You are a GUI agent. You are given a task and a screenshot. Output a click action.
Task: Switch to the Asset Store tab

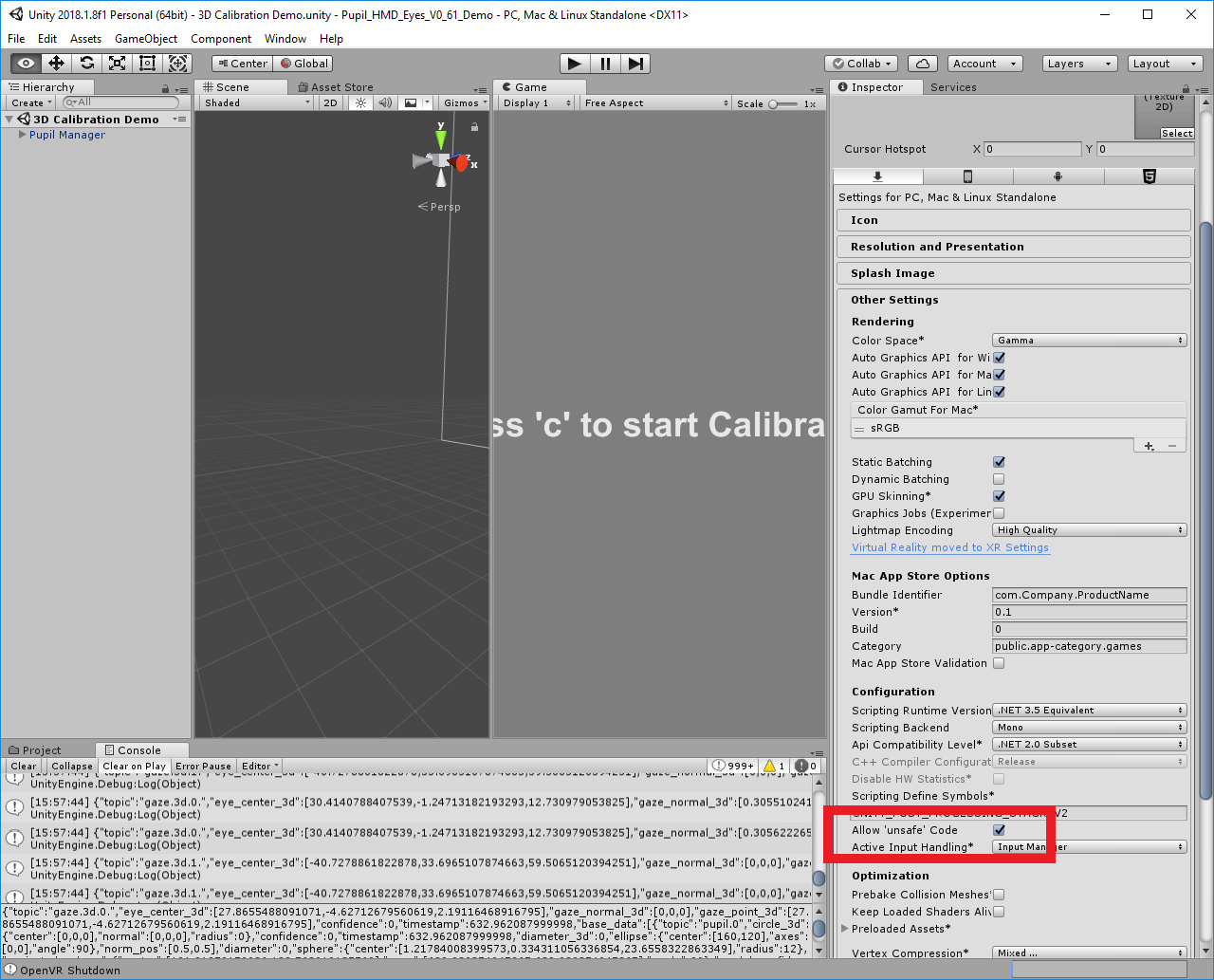(336, 87)
